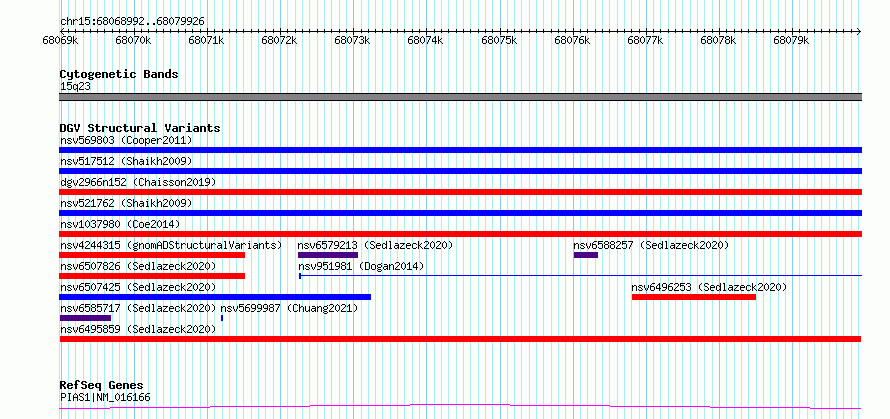Viewport: 890px width, 419px height.
Task: Click the 68071k ruler tick label
Action: [x=207, y=41]
